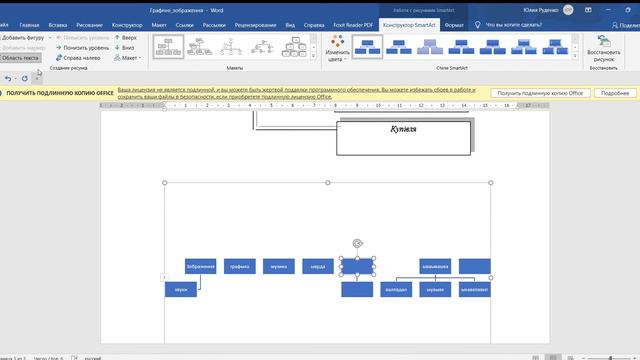This screenshot has width=640, height=360.
Task: Select the third layout, half-circle organization chart
Action: pyautogui.click(x=231, y=47)
